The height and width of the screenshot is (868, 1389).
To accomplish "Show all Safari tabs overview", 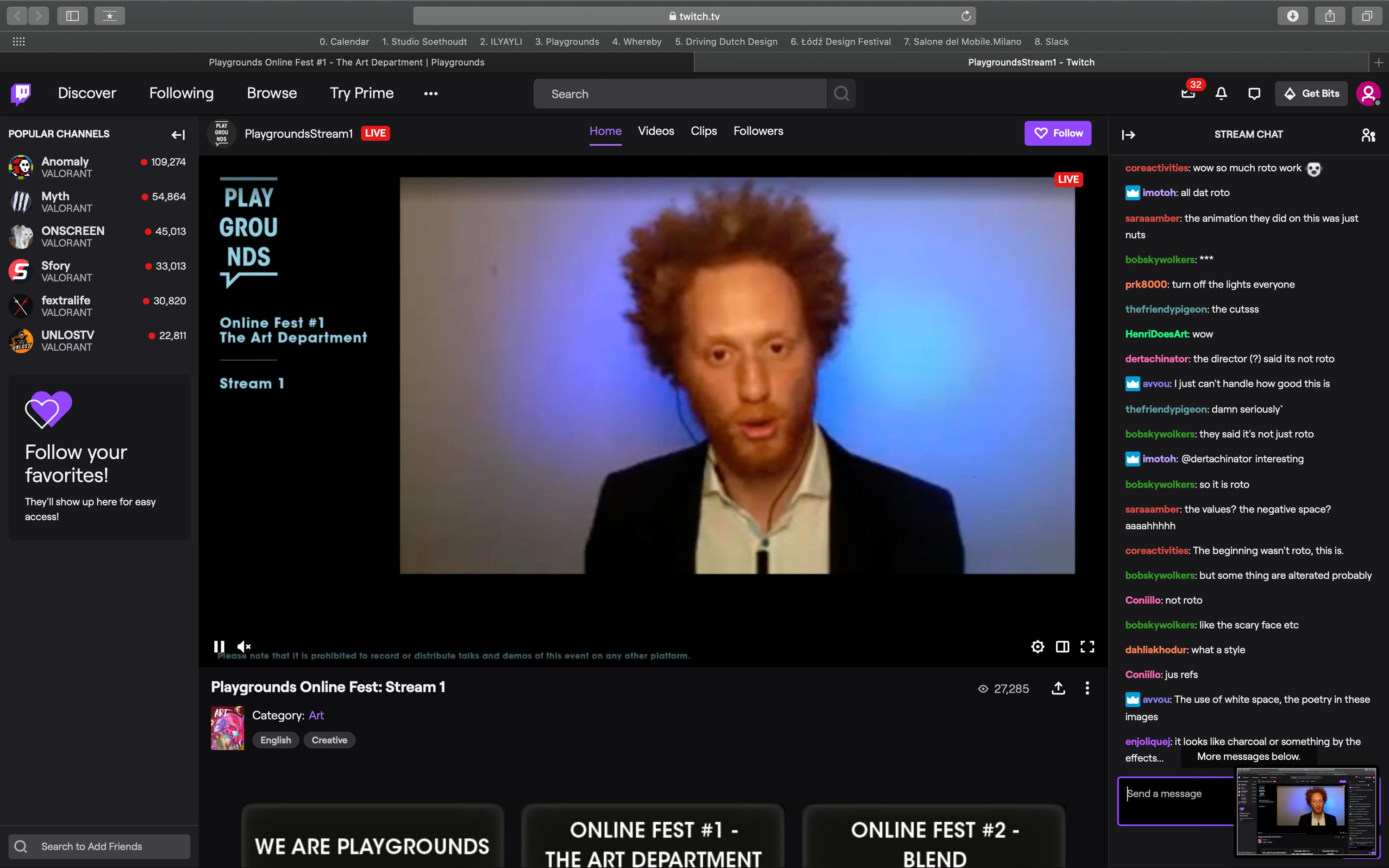I will 1367,16.
